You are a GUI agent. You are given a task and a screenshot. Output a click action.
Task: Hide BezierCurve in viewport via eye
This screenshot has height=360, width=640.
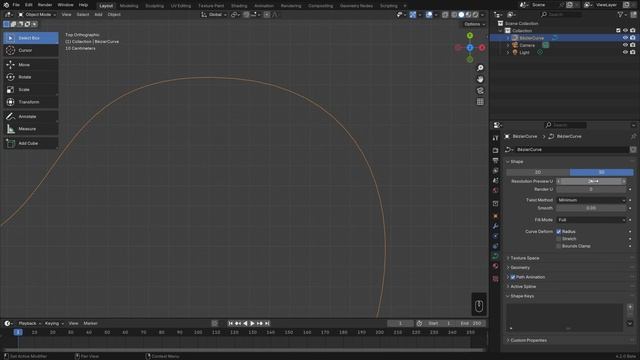pos(625,38)
